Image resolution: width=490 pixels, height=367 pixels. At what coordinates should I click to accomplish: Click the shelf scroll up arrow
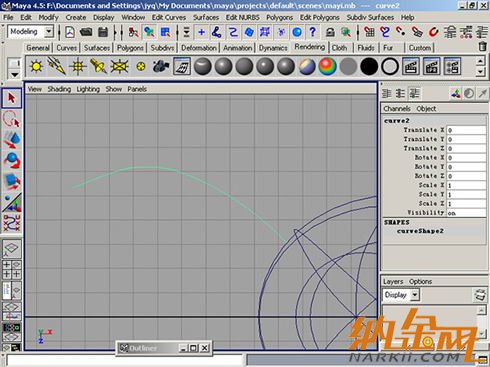point(480,61)
